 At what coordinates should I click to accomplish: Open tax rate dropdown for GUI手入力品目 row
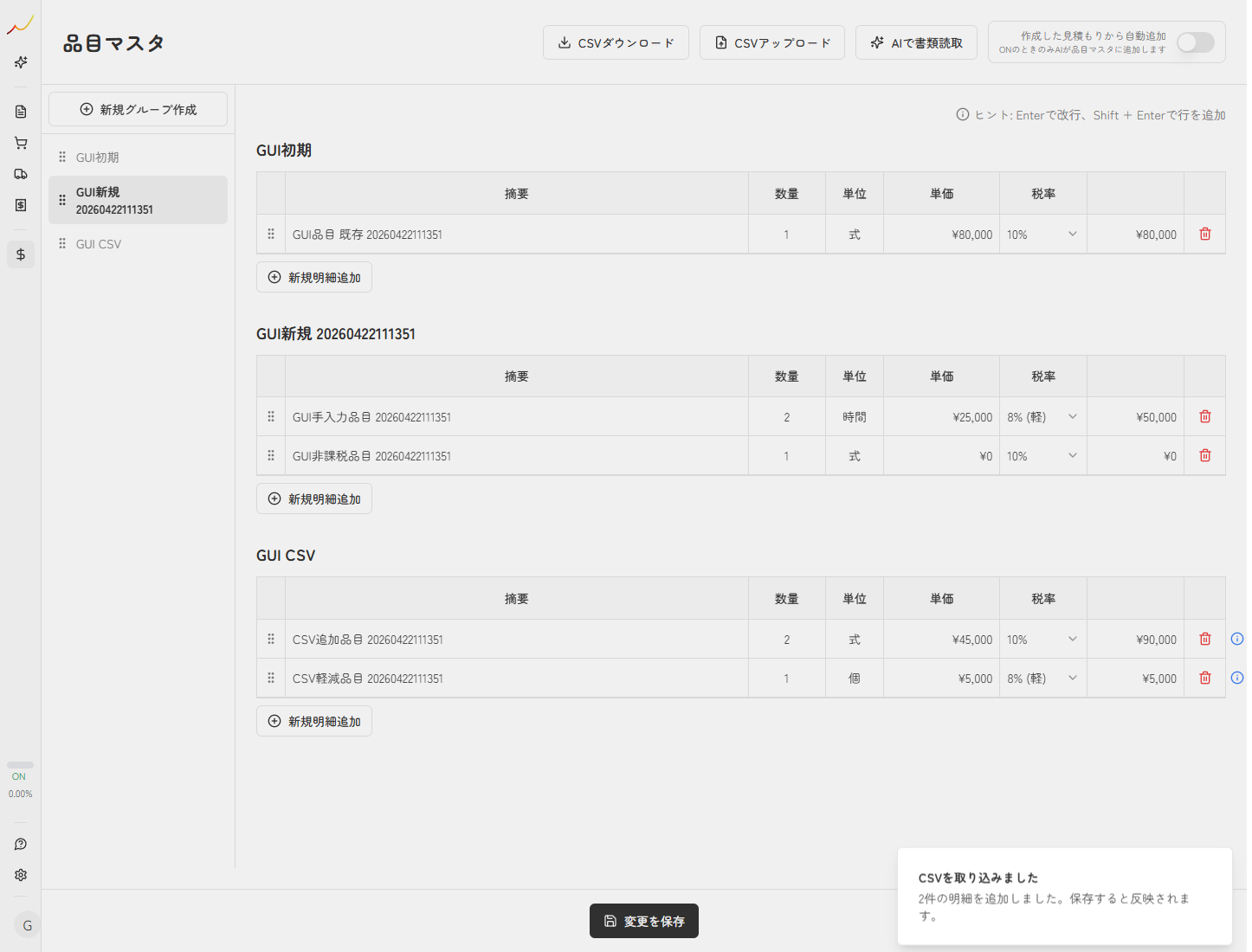[x=1042, y=416]
